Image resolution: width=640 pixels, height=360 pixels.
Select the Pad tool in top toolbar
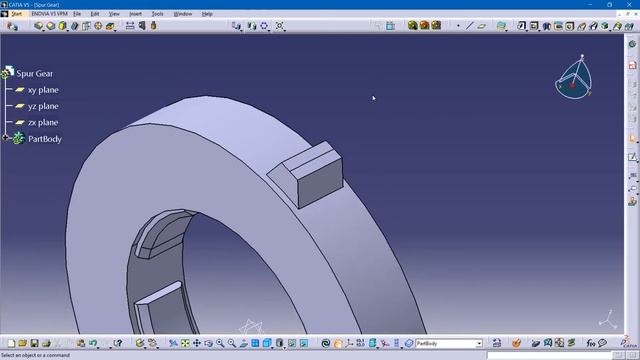pyautogui.click(x=521, y=26)
